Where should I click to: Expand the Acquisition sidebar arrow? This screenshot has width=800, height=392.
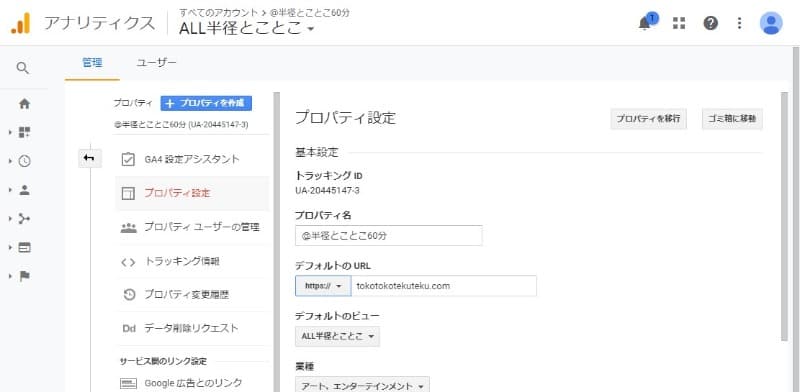[10, 218]
